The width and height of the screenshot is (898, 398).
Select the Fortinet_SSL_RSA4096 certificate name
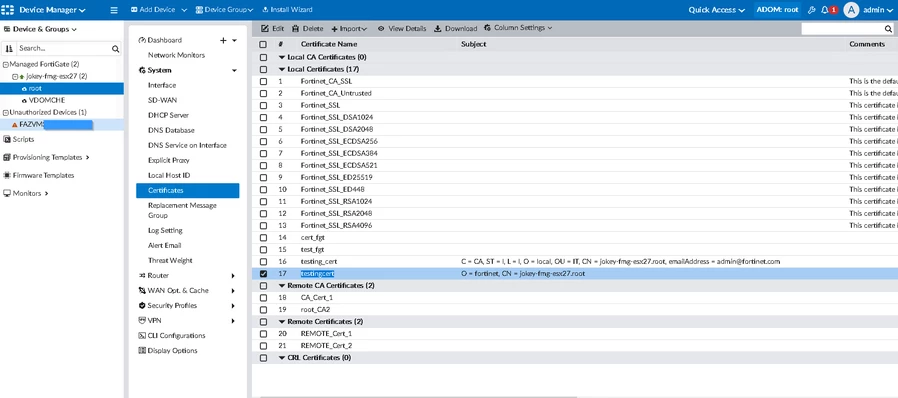[336, 226]
